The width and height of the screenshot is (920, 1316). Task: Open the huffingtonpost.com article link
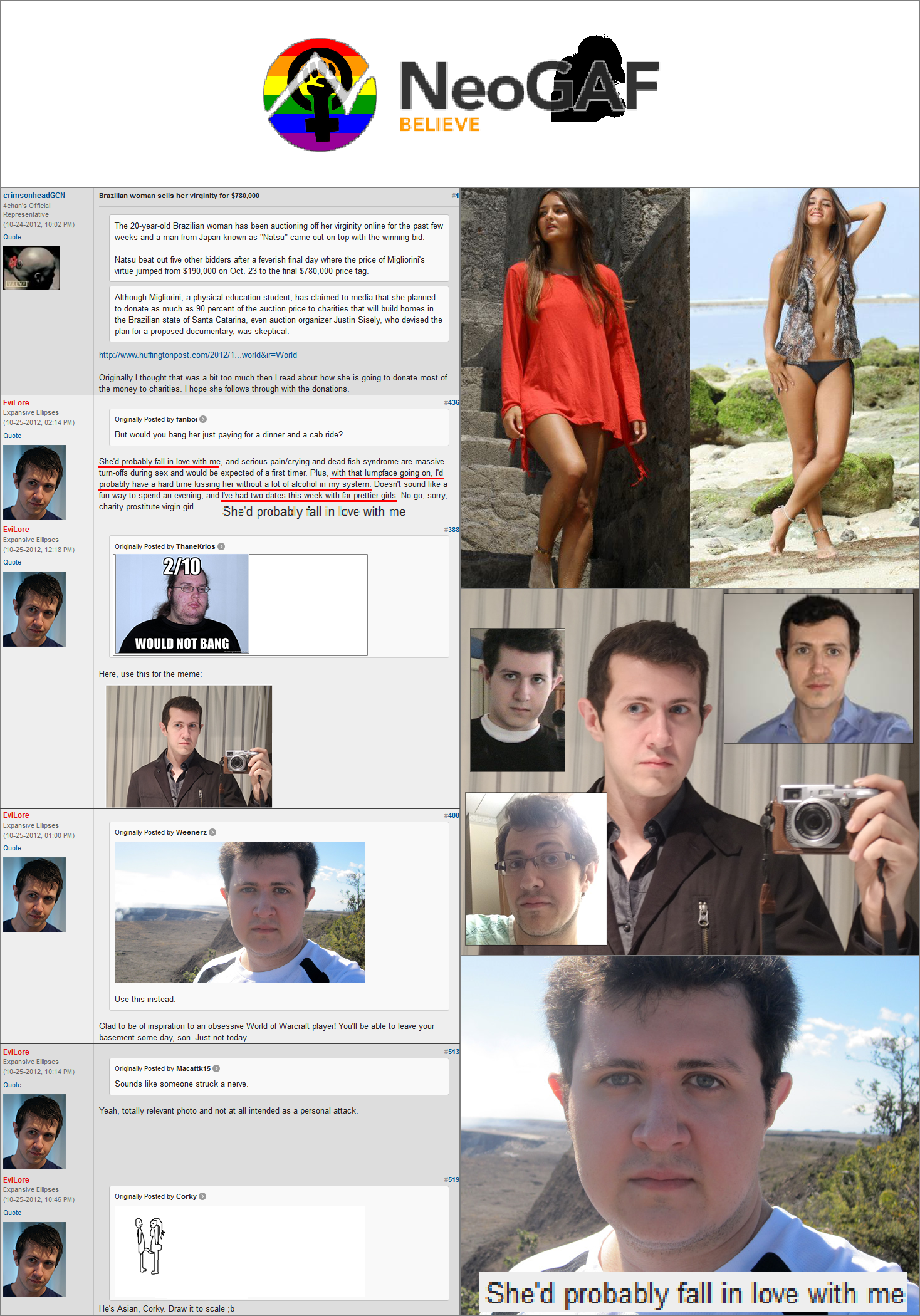[x=197, y=355]
